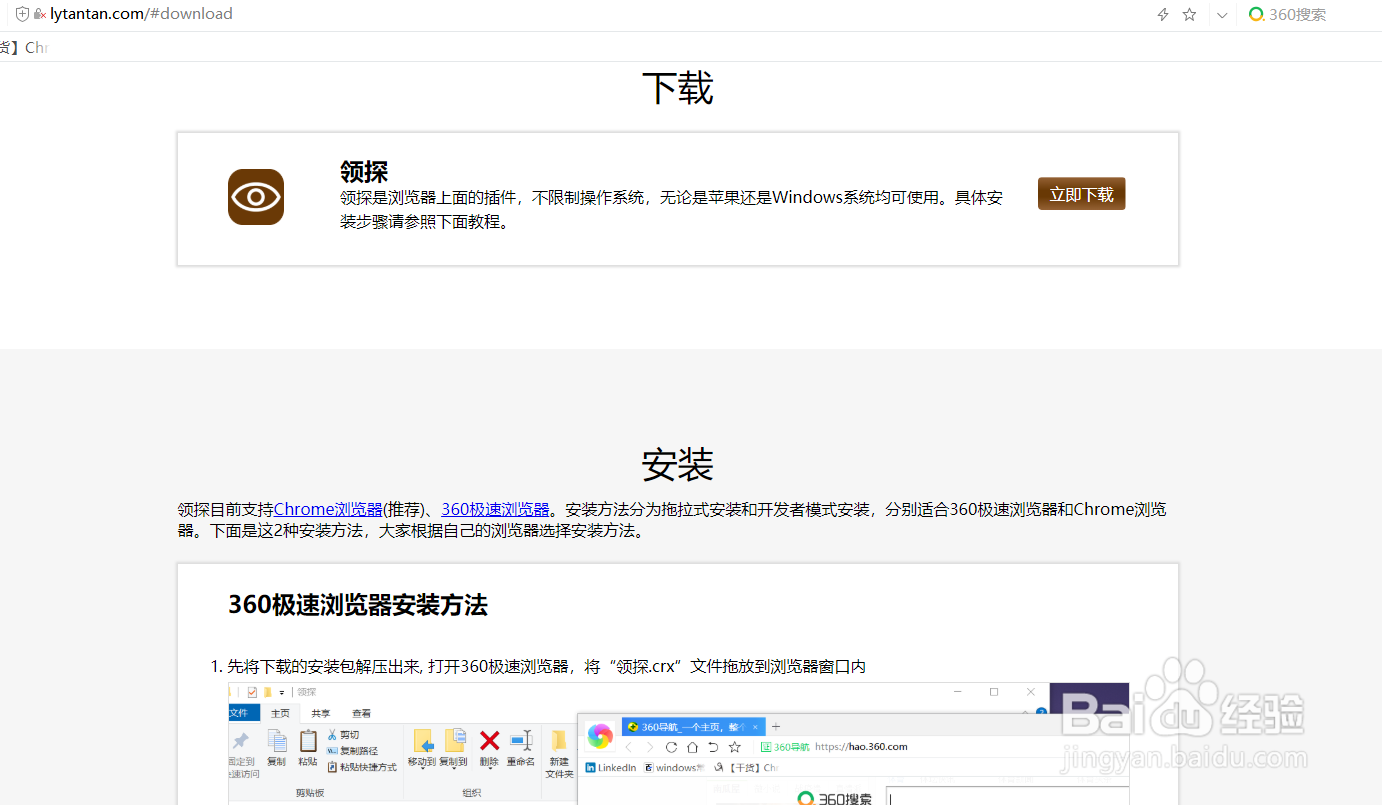Click the insecure lock icon beside the URL
The height and width of the screenshot is (805, 1382).
[x=40, y=14]
